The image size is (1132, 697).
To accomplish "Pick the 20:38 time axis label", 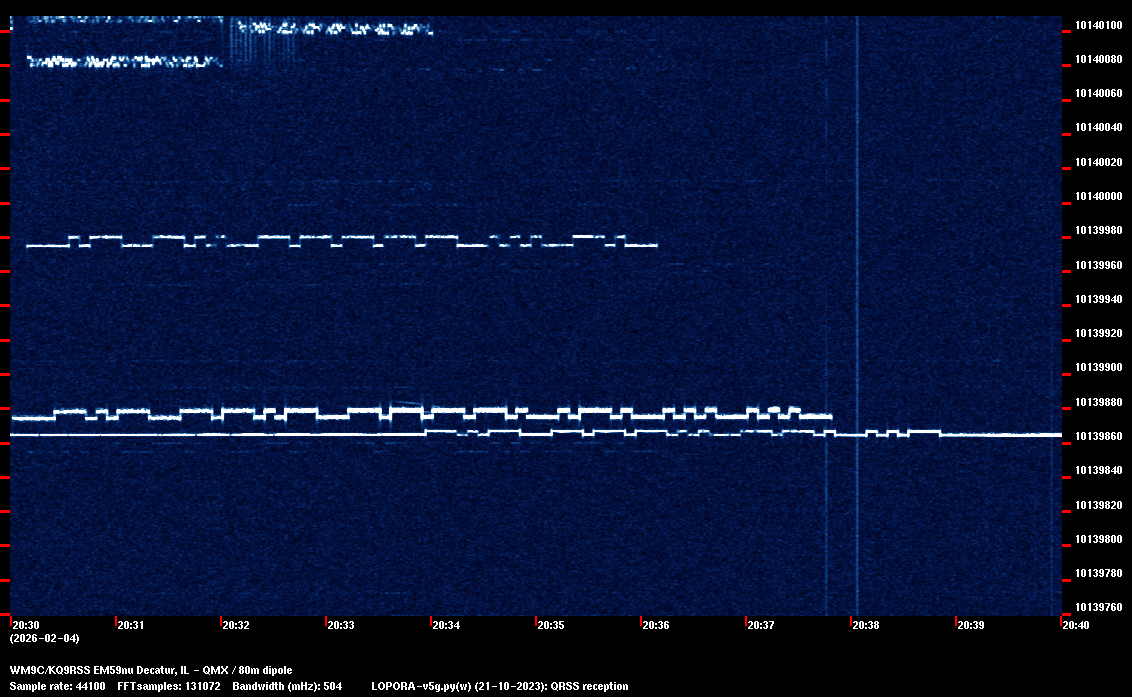I will coord(865,625).
